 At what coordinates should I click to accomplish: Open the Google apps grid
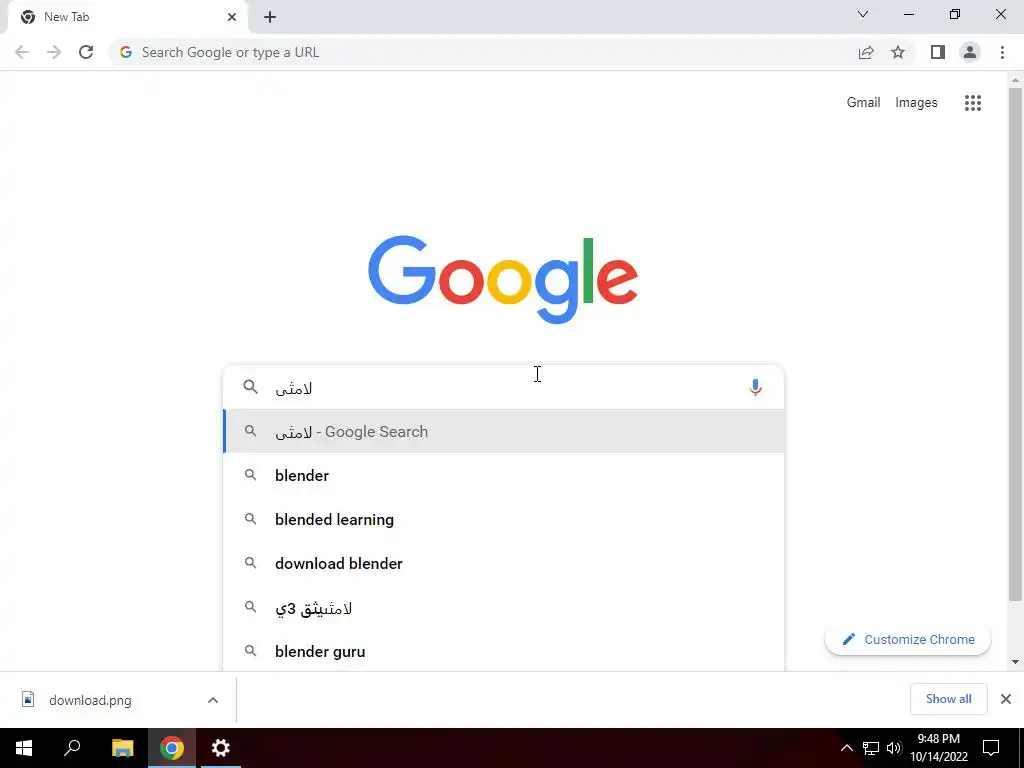tap(972, 103)
